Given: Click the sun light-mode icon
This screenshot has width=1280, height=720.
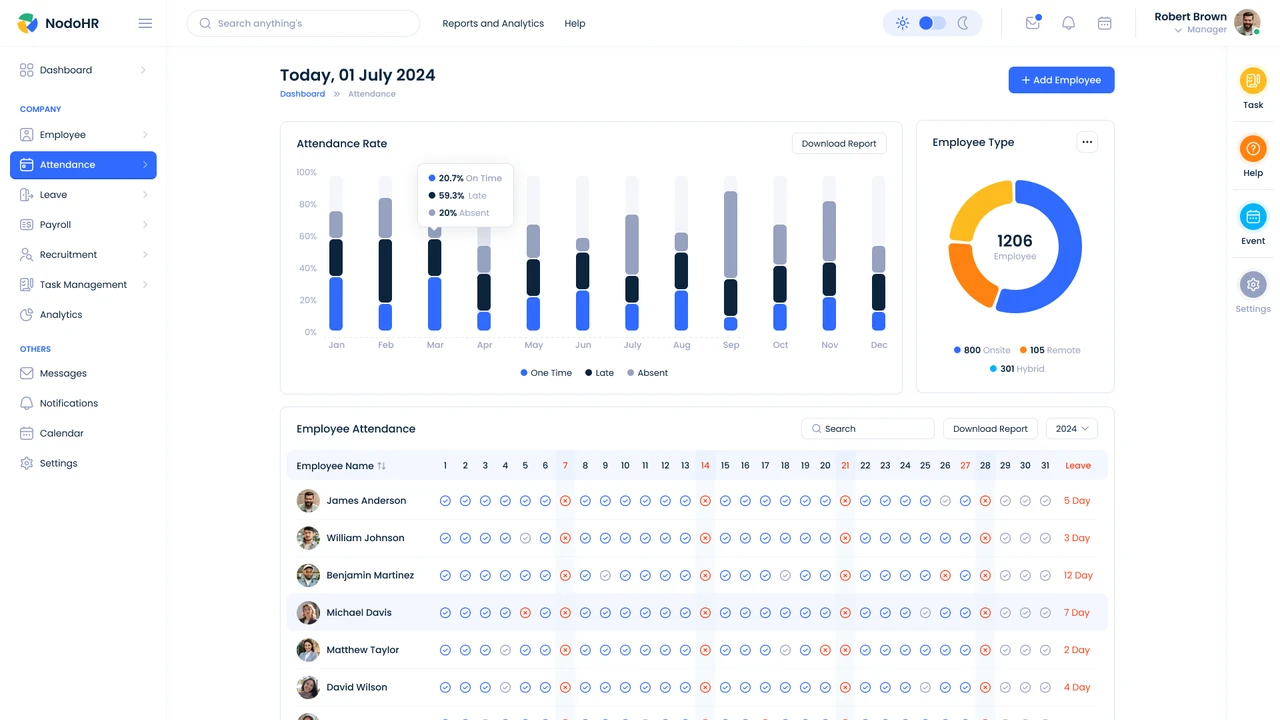Looking at the screenshot, I should (902, 23).
